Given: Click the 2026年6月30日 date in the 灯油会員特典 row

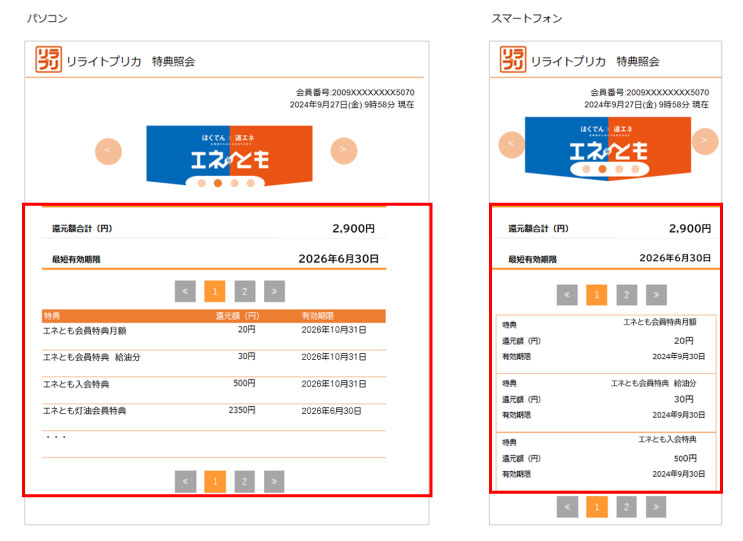Looking at the screenshot, I should click(x=331, y=411).
